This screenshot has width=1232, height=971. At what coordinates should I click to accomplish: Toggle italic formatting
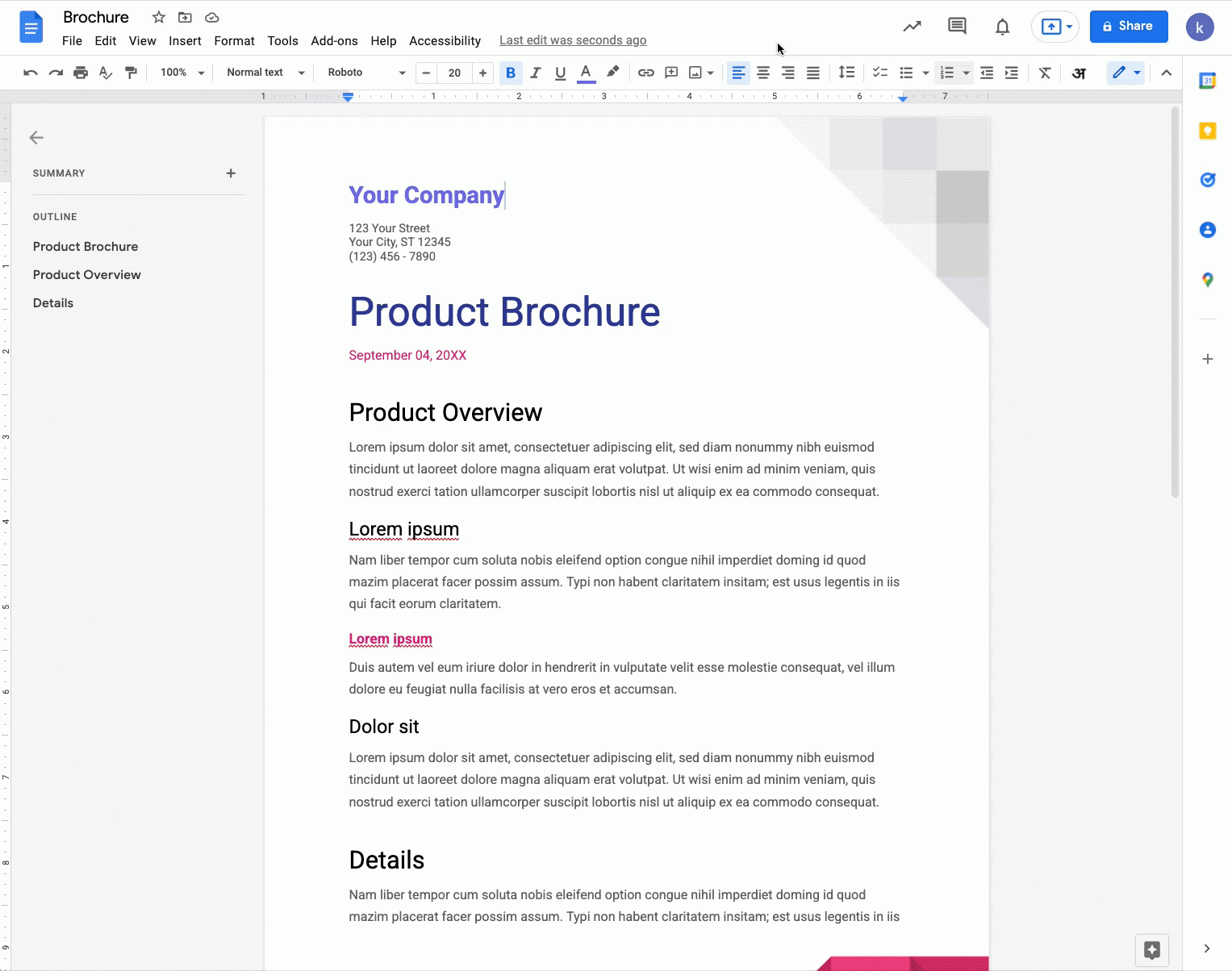click(535, 73)
